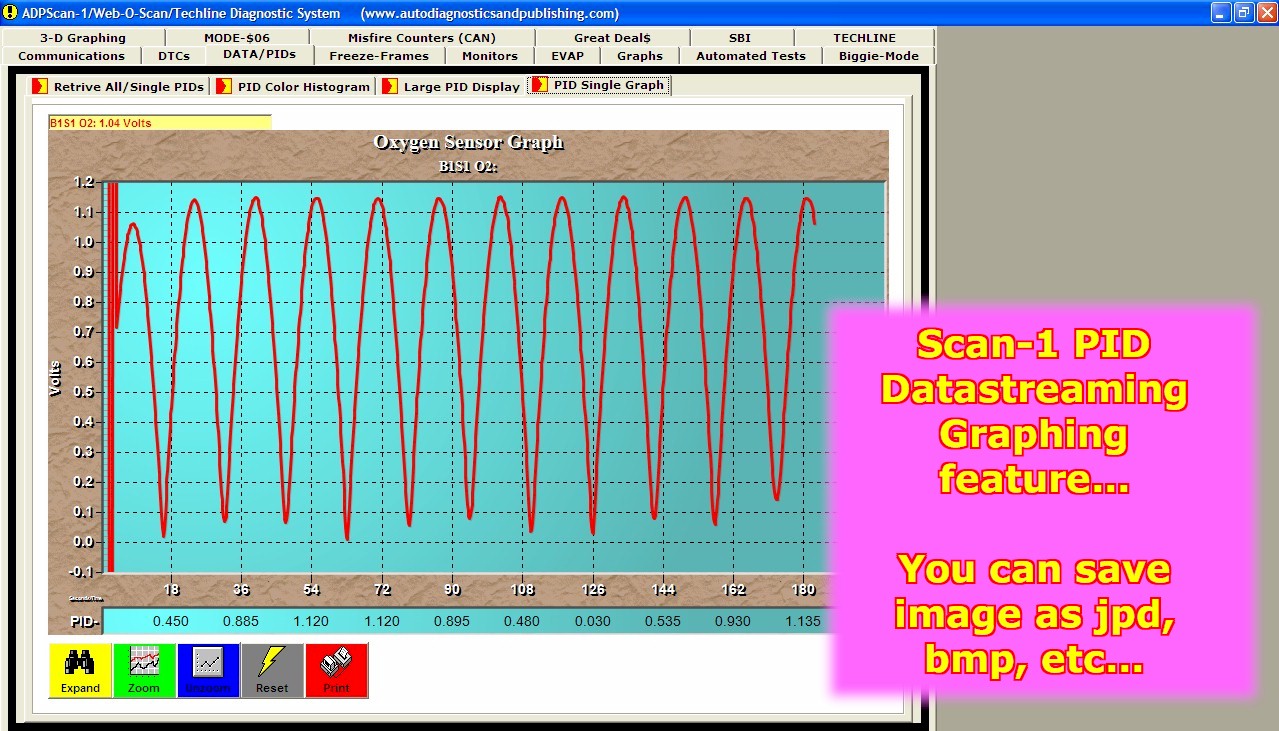1279x731 pixels.
Task: Open the DTCs tab
Action: [x=174, y=56]
